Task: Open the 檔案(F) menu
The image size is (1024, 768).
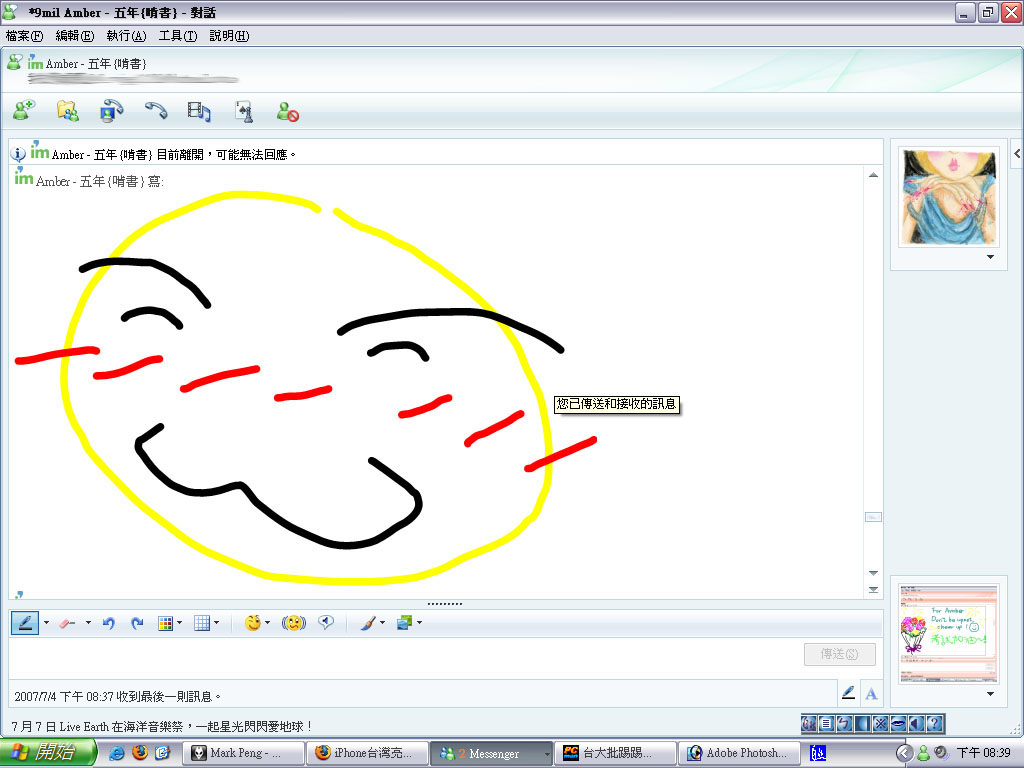Action: pos(24,36)
